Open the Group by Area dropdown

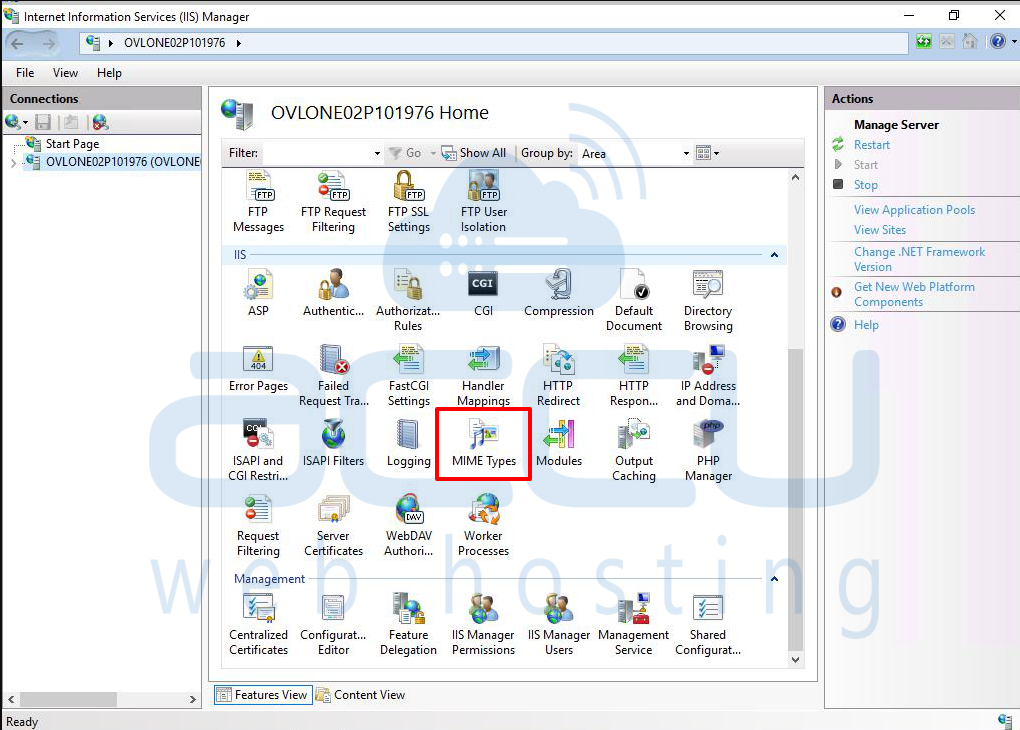pyautogui.click(x=636, y=153)
